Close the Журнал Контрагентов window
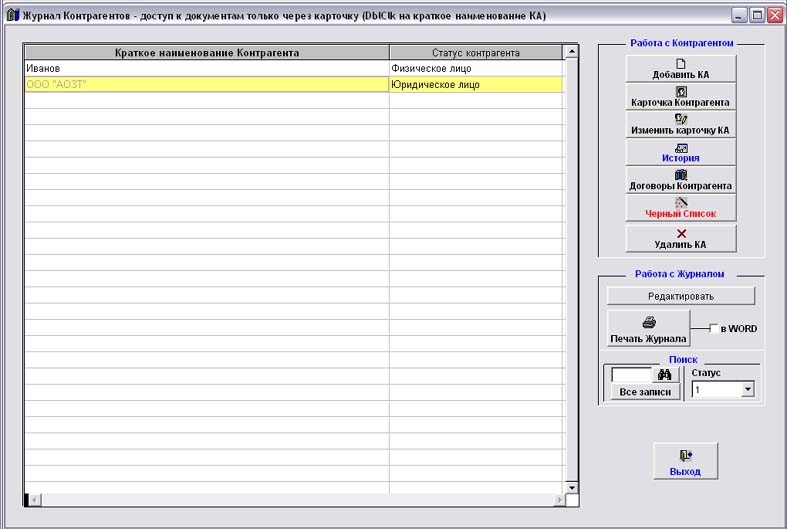The height and width of the screenshot is (529, 787). pos(775,15)
